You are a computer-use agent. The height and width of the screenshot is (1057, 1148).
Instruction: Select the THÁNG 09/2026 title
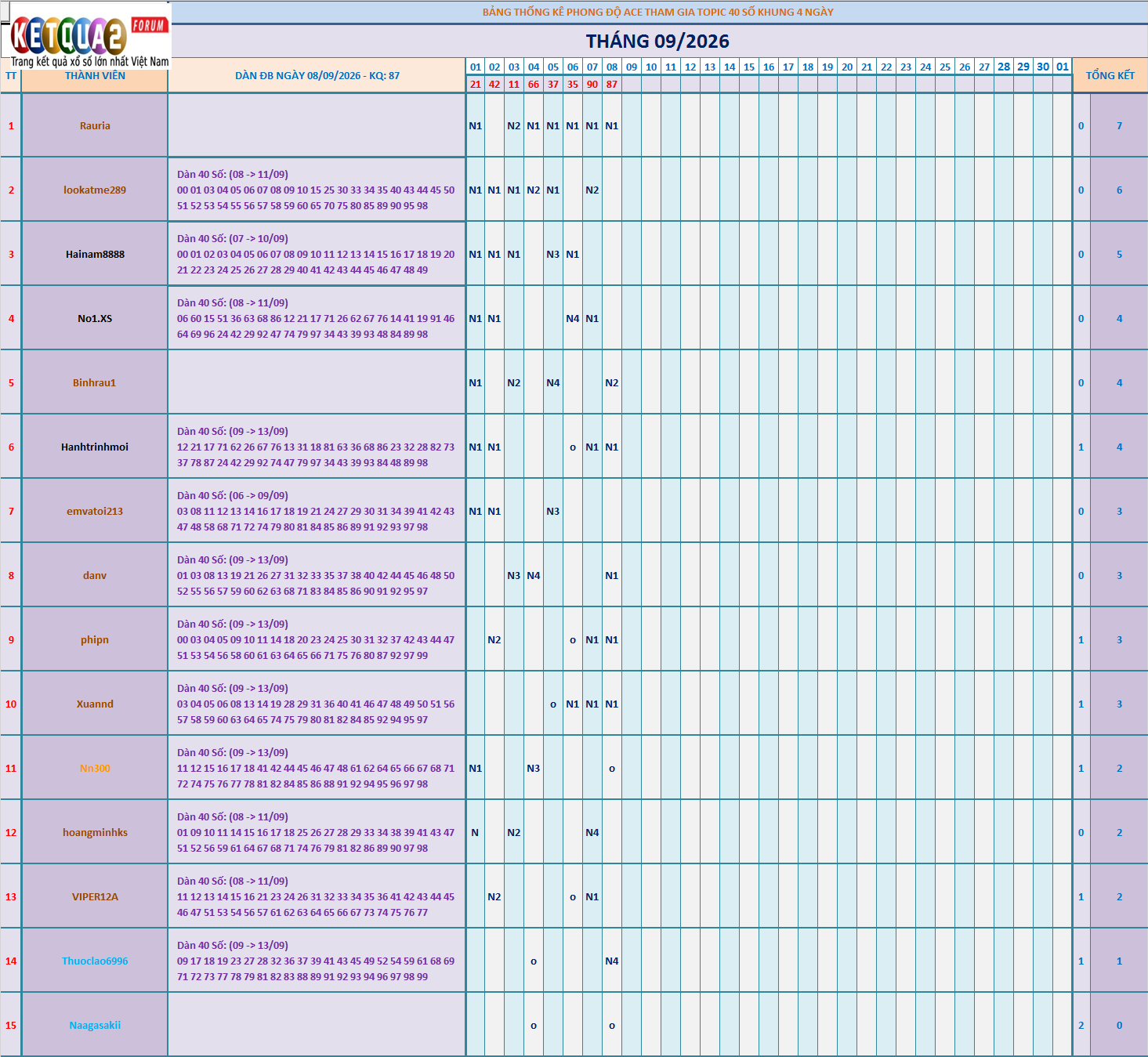tap(657, 42)
